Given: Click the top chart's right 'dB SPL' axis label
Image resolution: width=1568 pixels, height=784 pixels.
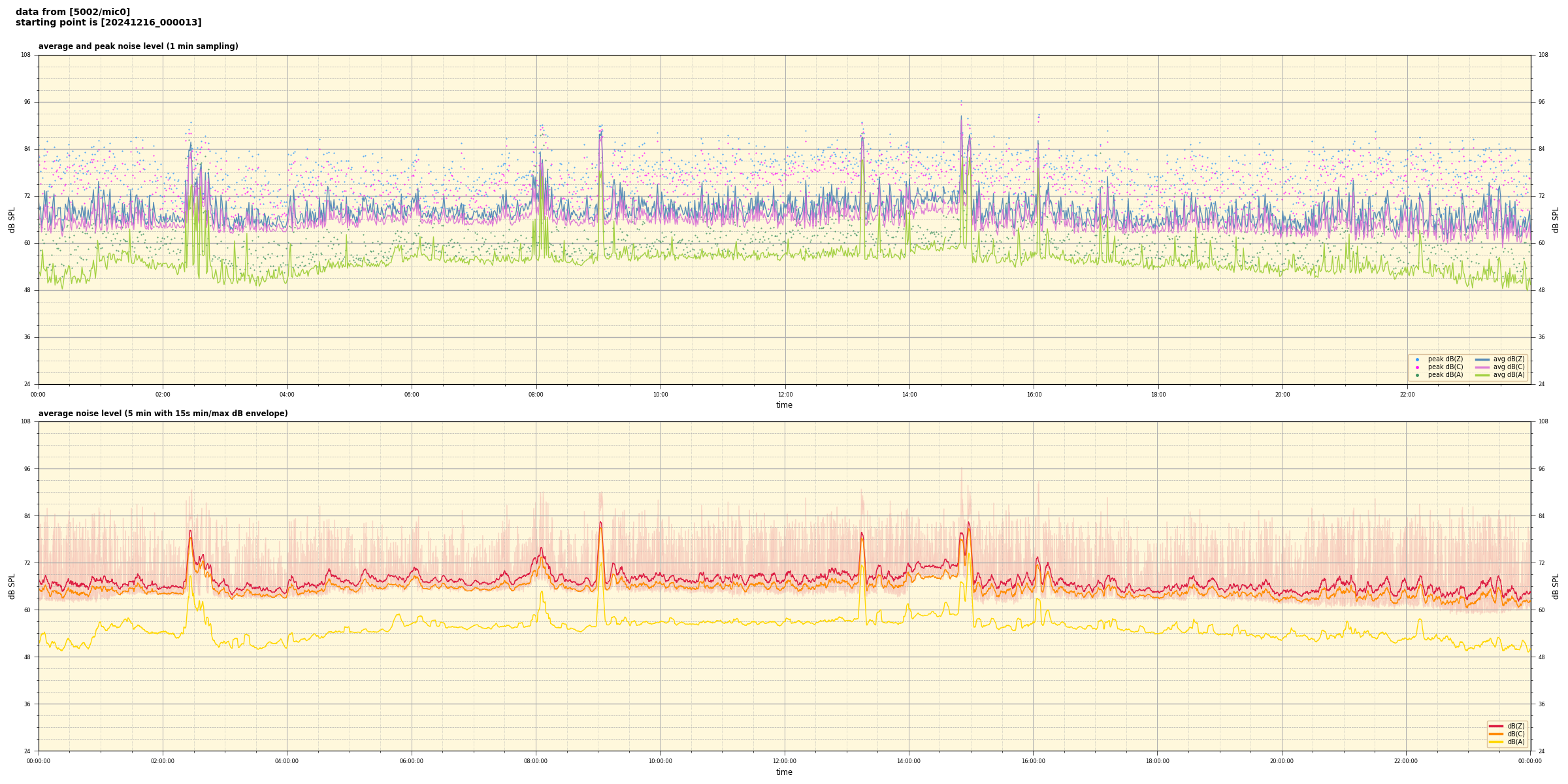Looking at the screenshot, I should click(1556, 220).
